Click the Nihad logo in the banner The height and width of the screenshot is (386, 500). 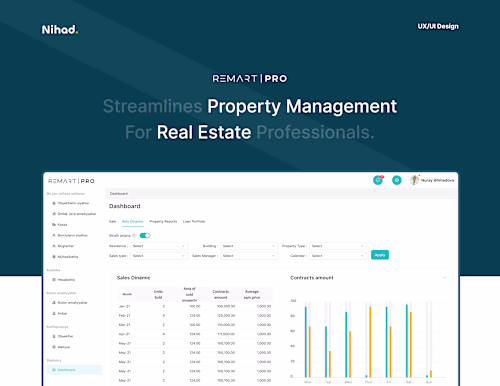coord(60,30)
